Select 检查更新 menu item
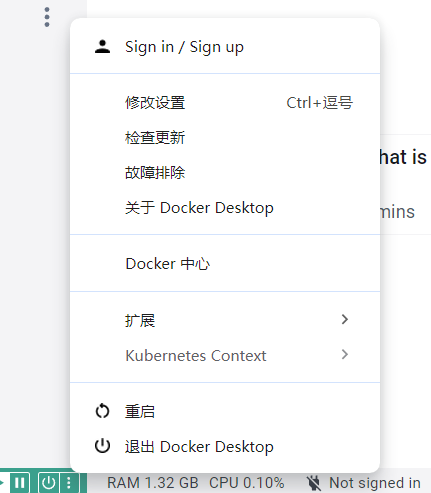Screen dimensions: 431x493 click(x=225, y=138)
